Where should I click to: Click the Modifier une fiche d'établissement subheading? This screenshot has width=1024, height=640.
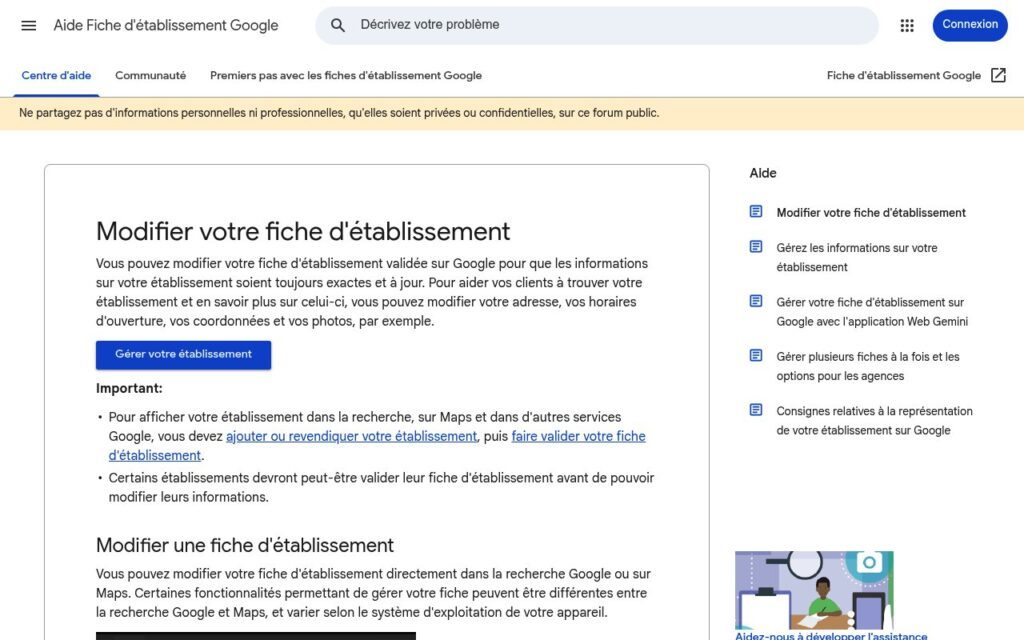coord(245,545)
